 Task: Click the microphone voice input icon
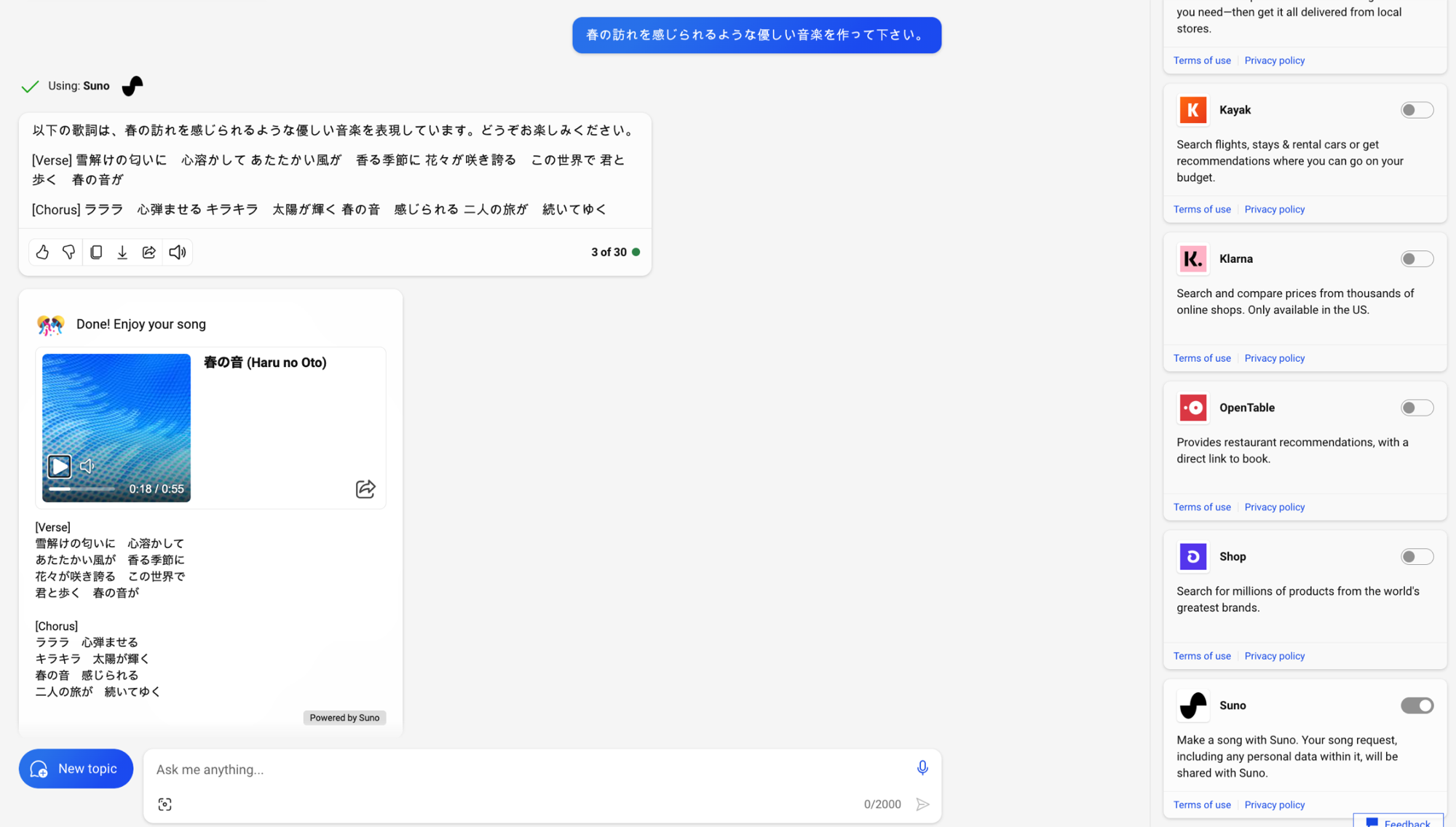pos(922,768)
